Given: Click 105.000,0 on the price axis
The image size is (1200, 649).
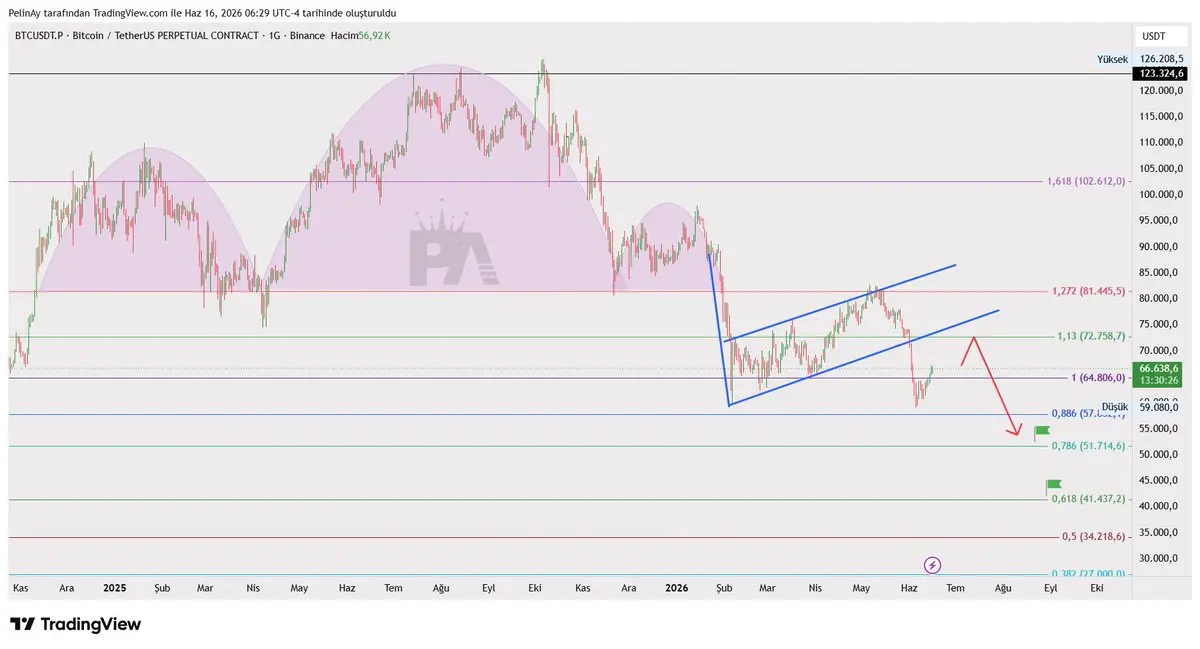Looking at the screenshot, I should [x=1162, y=168].
